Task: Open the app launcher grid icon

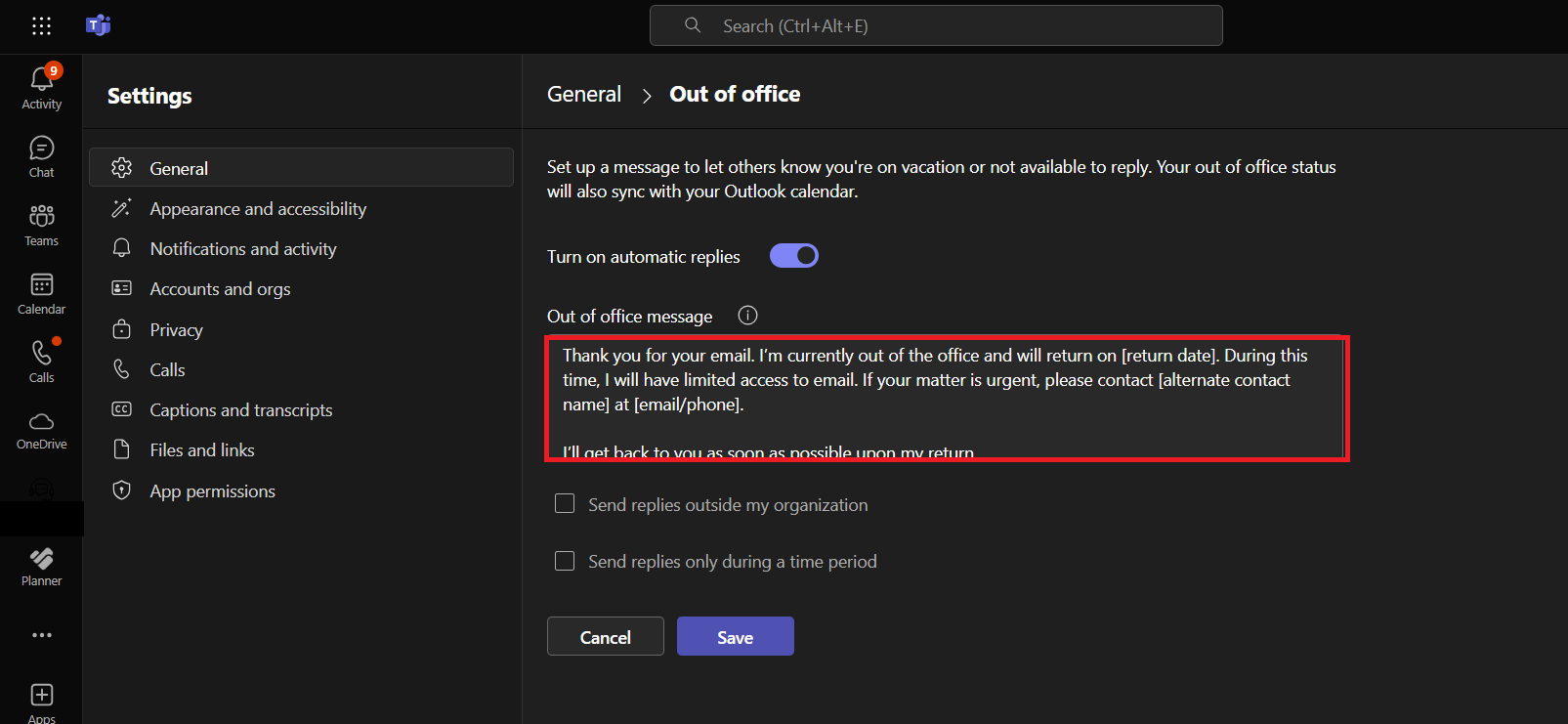Action: [41, 26]
